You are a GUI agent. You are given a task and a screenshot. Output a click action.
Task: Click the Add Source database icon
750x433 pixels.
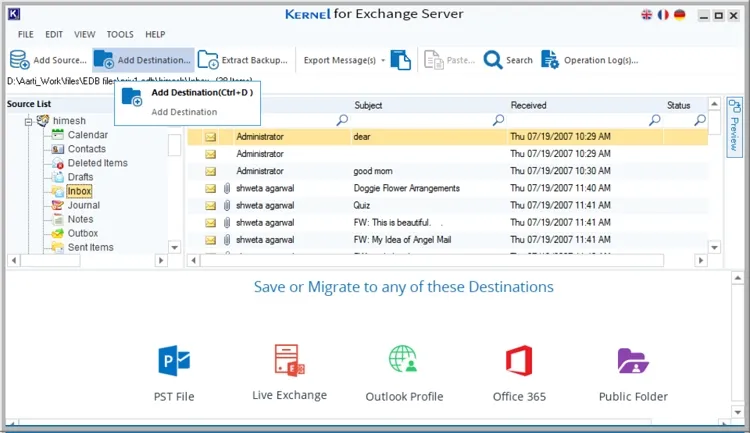[x=20, y=60]
